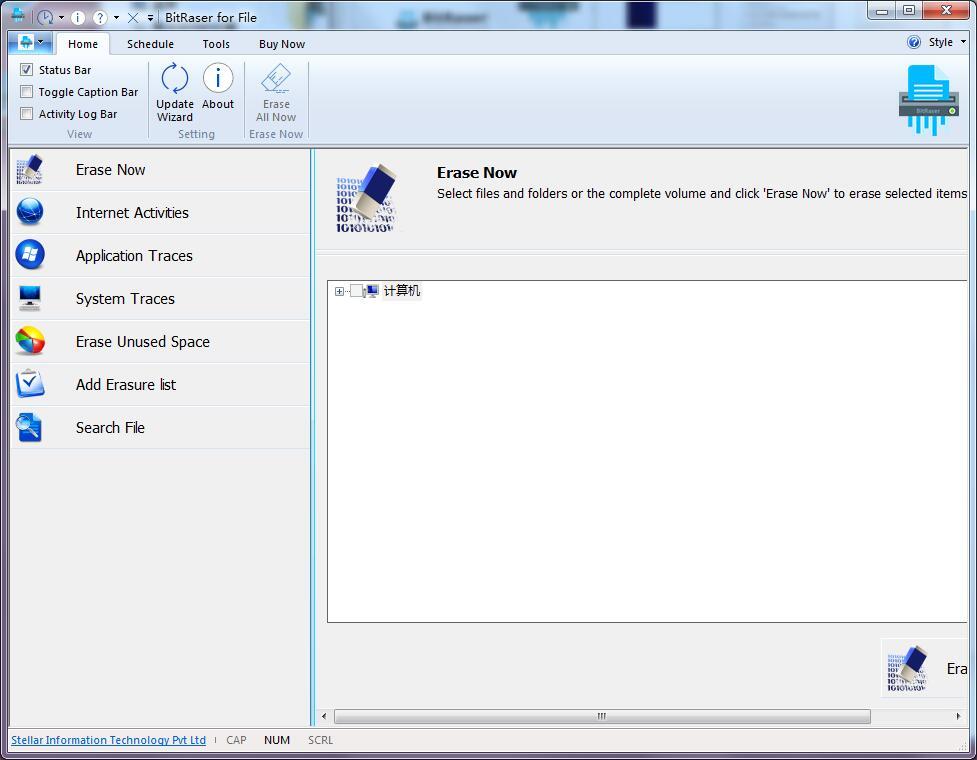Launch the Update Wizard
The height and width of the screenshot is (760, 977).
coord(174,92)
